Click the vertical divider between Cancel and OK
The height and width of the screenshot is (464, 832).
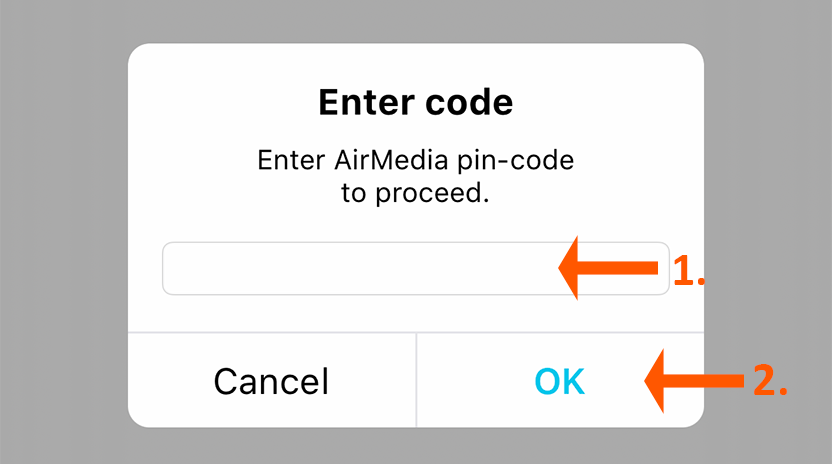[416, 380]
